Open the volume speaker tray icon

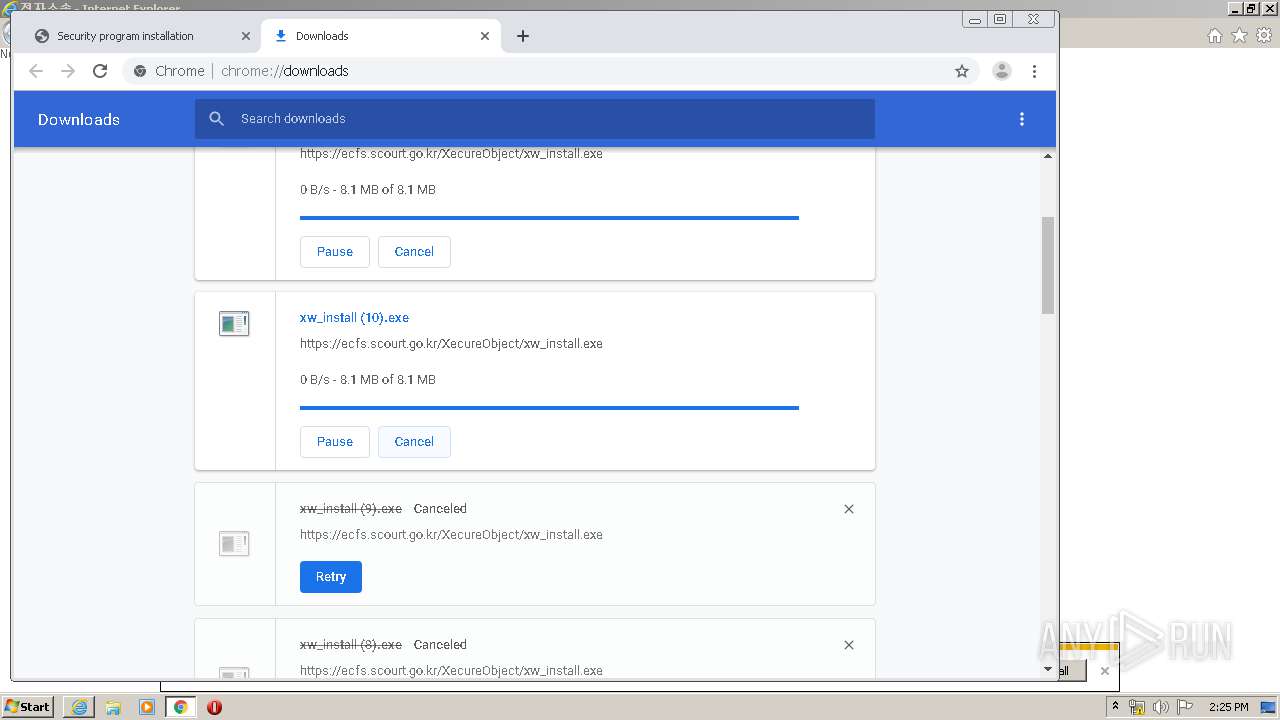click(1160, 707)
